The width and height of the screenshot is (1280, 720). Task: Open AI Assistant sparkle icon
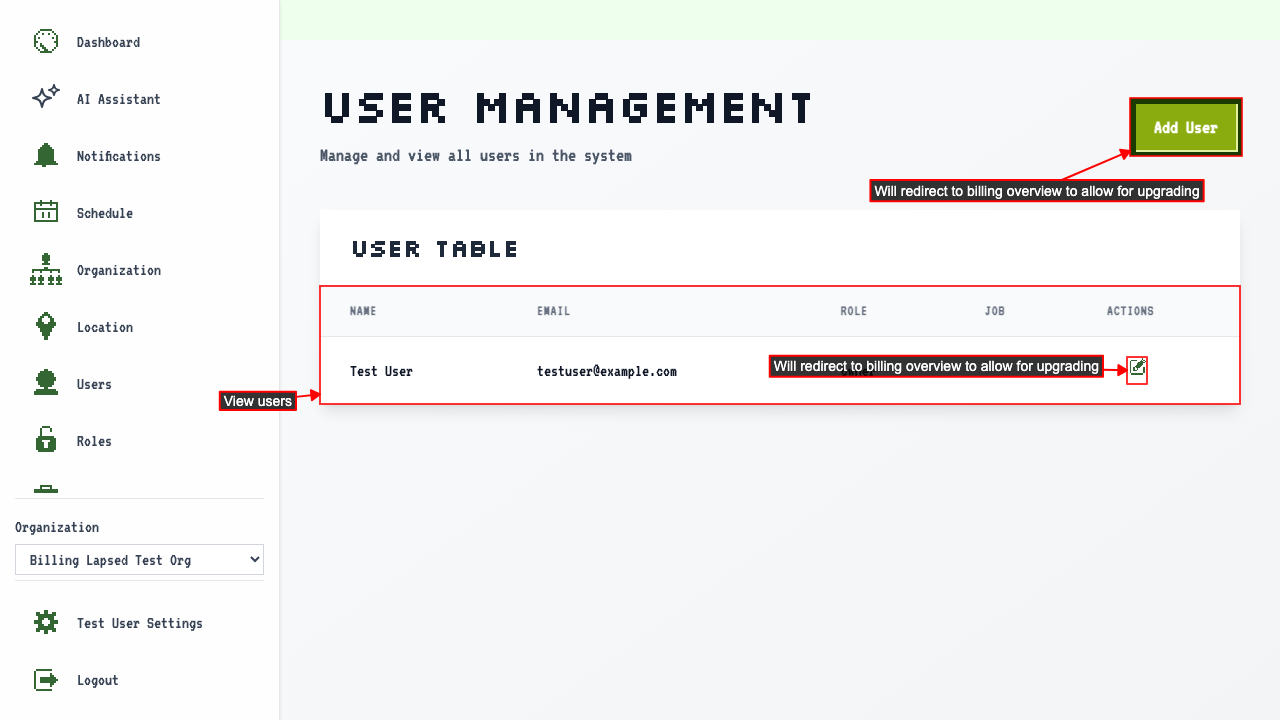(46, 98)
